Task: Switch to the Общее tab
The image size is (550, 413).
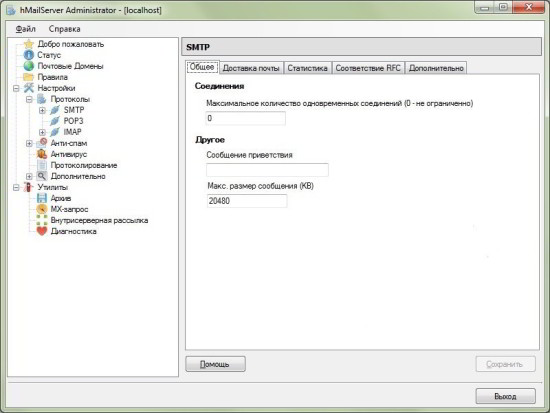Action: (202, 67)
